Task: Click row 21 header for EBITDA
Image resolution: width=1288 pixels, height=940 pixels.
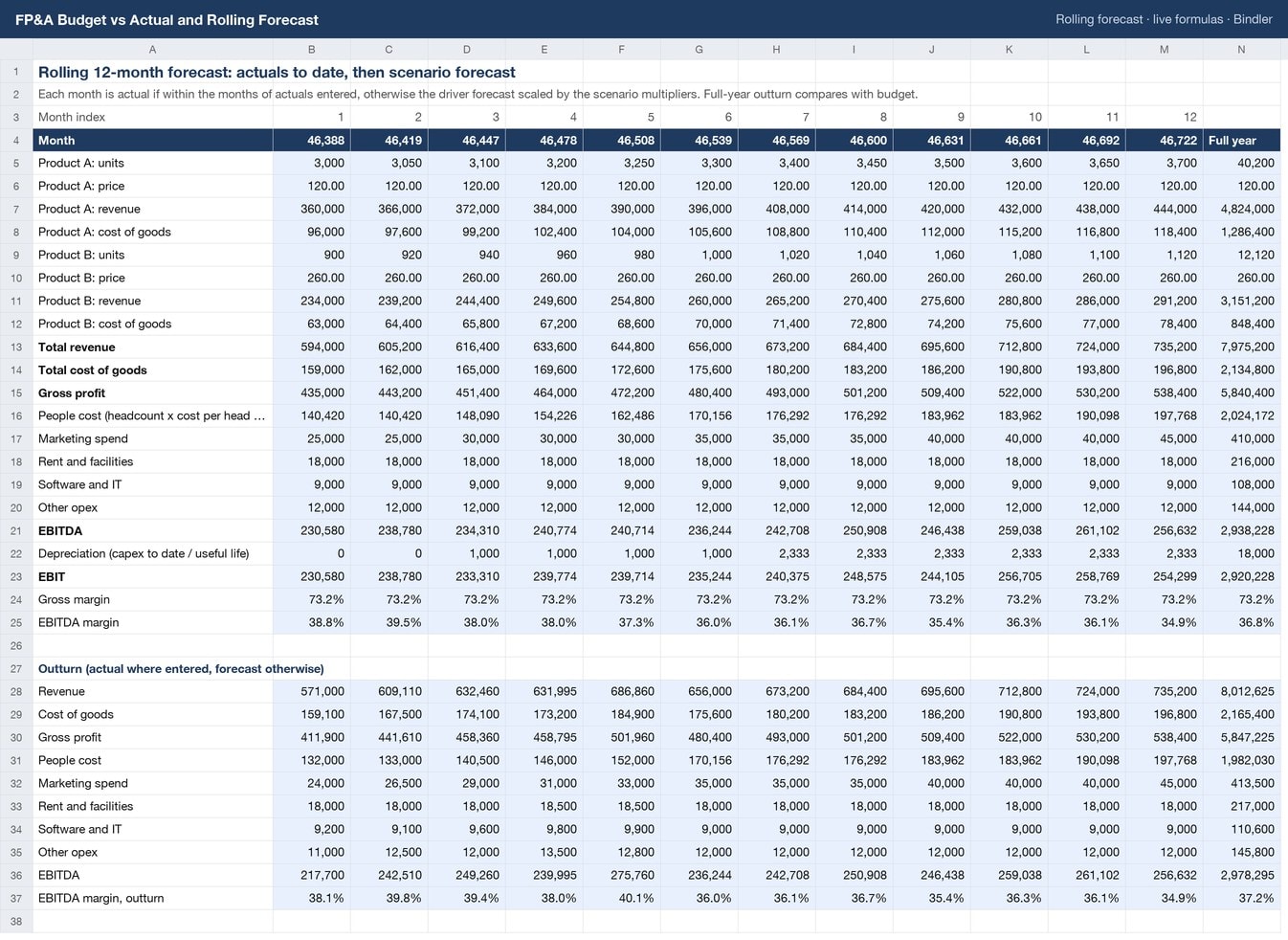Action: pos(16,530)
